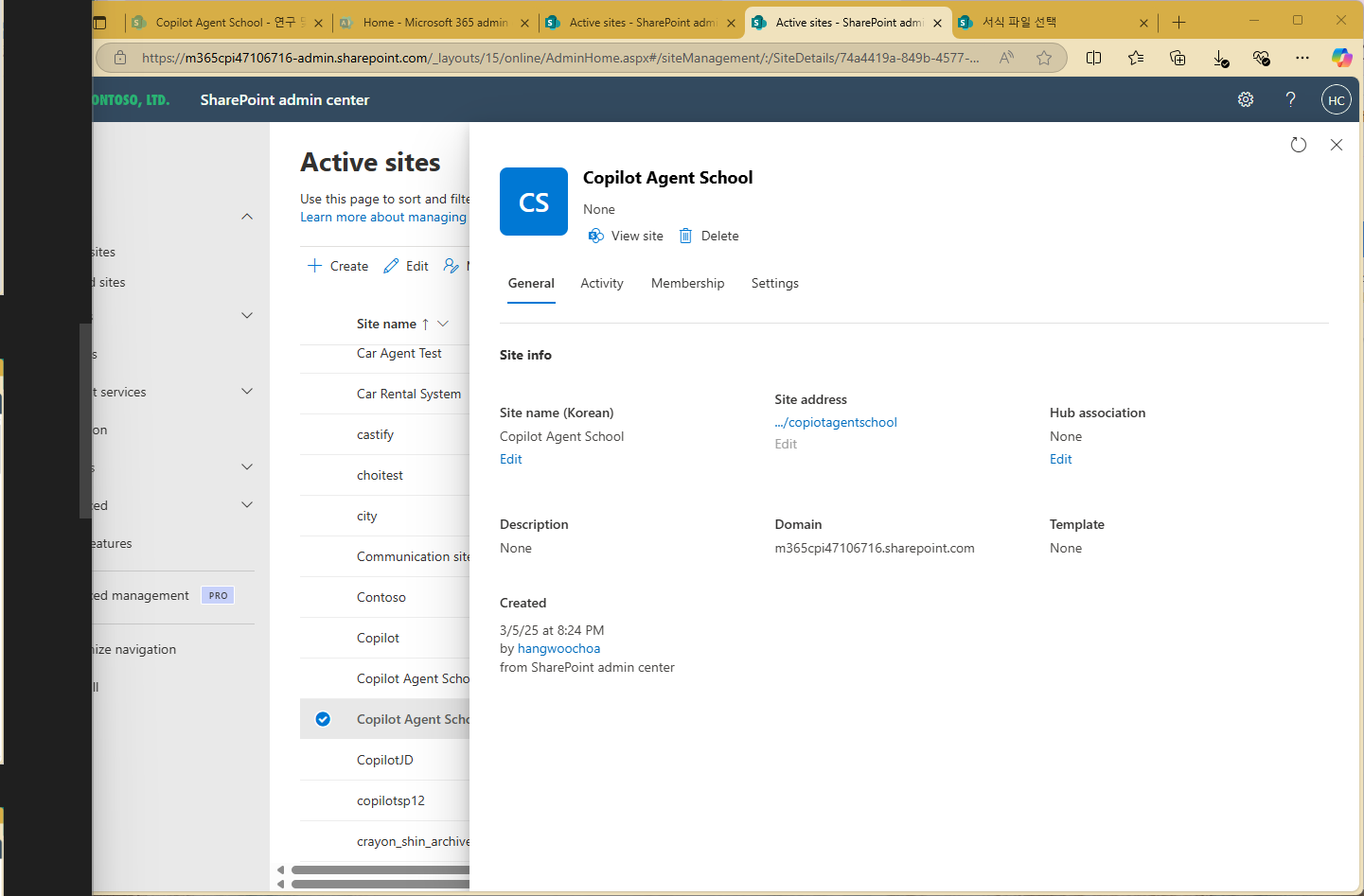The width and height of the screenshot is (1364, 896).
Task: Click the Delete trash icon
Action: point(685,236)
